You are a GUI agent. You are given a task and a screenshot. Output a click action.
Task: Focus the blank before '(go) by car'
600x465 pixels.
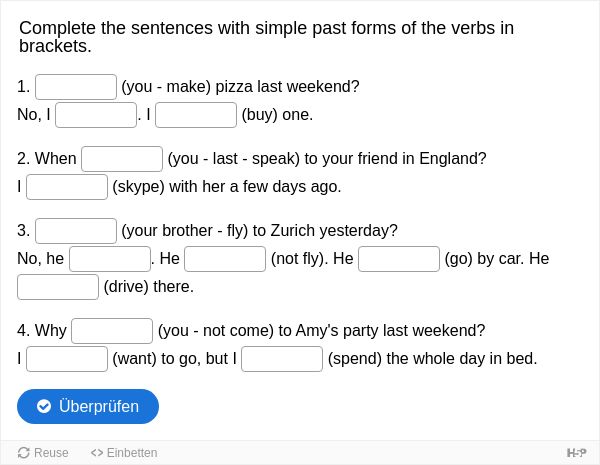[x=399, y=259]
